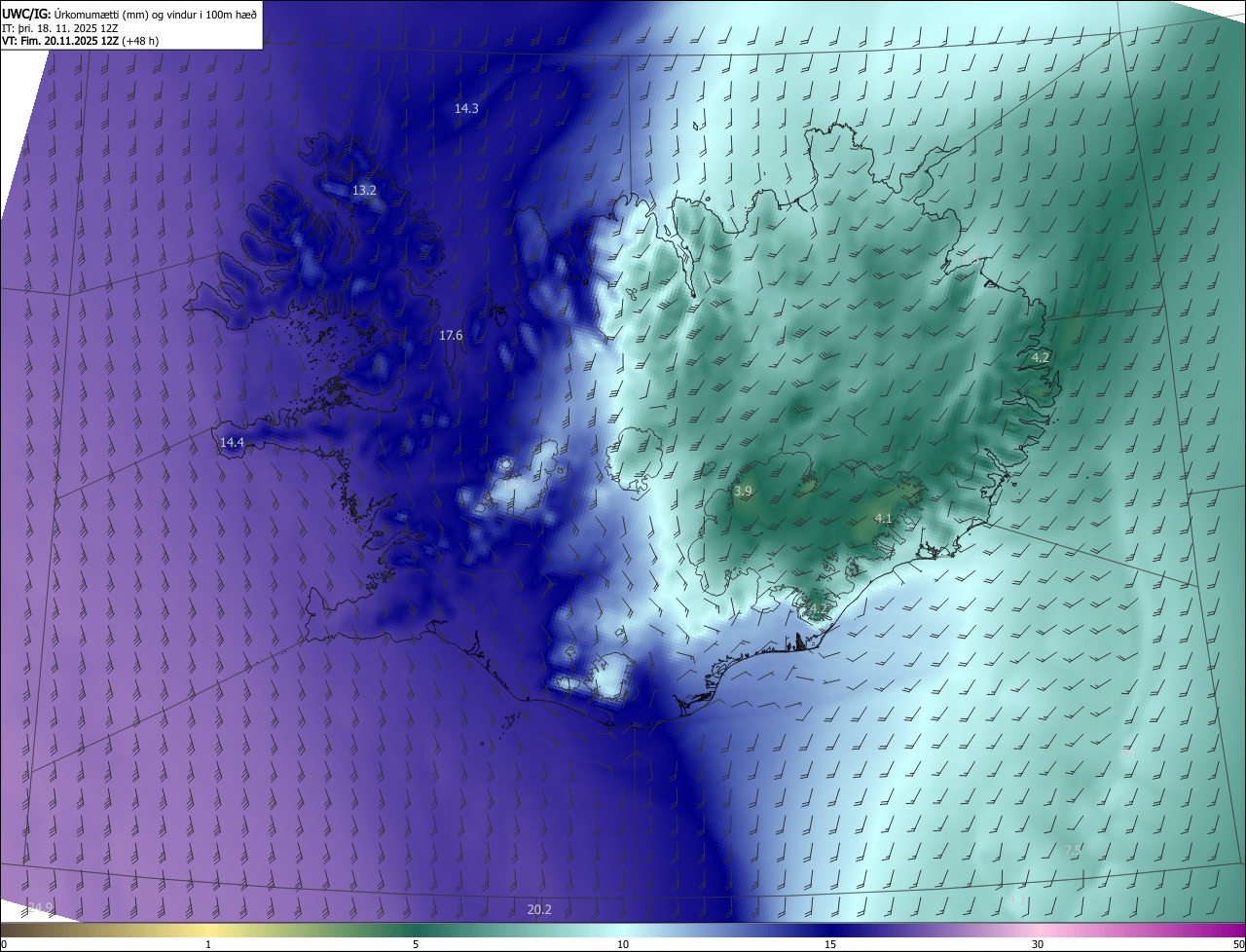1246x952 pixels.
Task: Click the 30 tick on the color scale
Action: coord(1038,944)
